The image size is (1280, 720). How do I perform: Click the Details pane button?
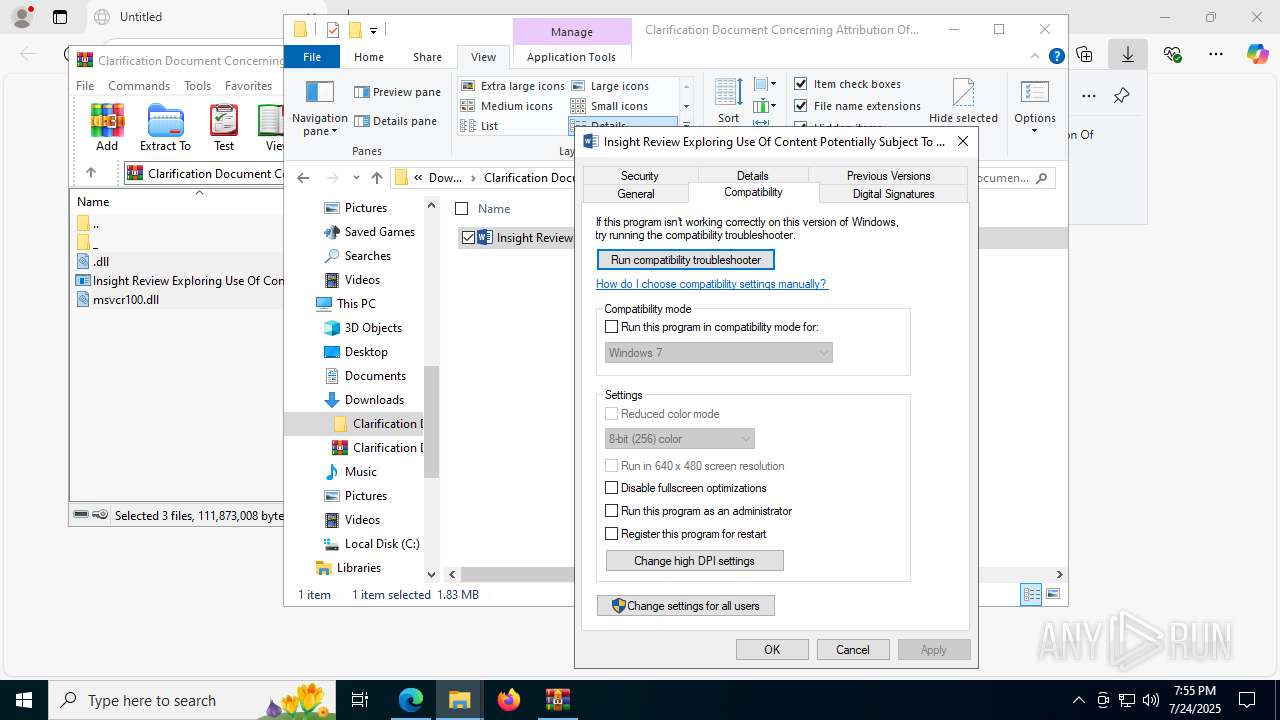coord(395,121)
